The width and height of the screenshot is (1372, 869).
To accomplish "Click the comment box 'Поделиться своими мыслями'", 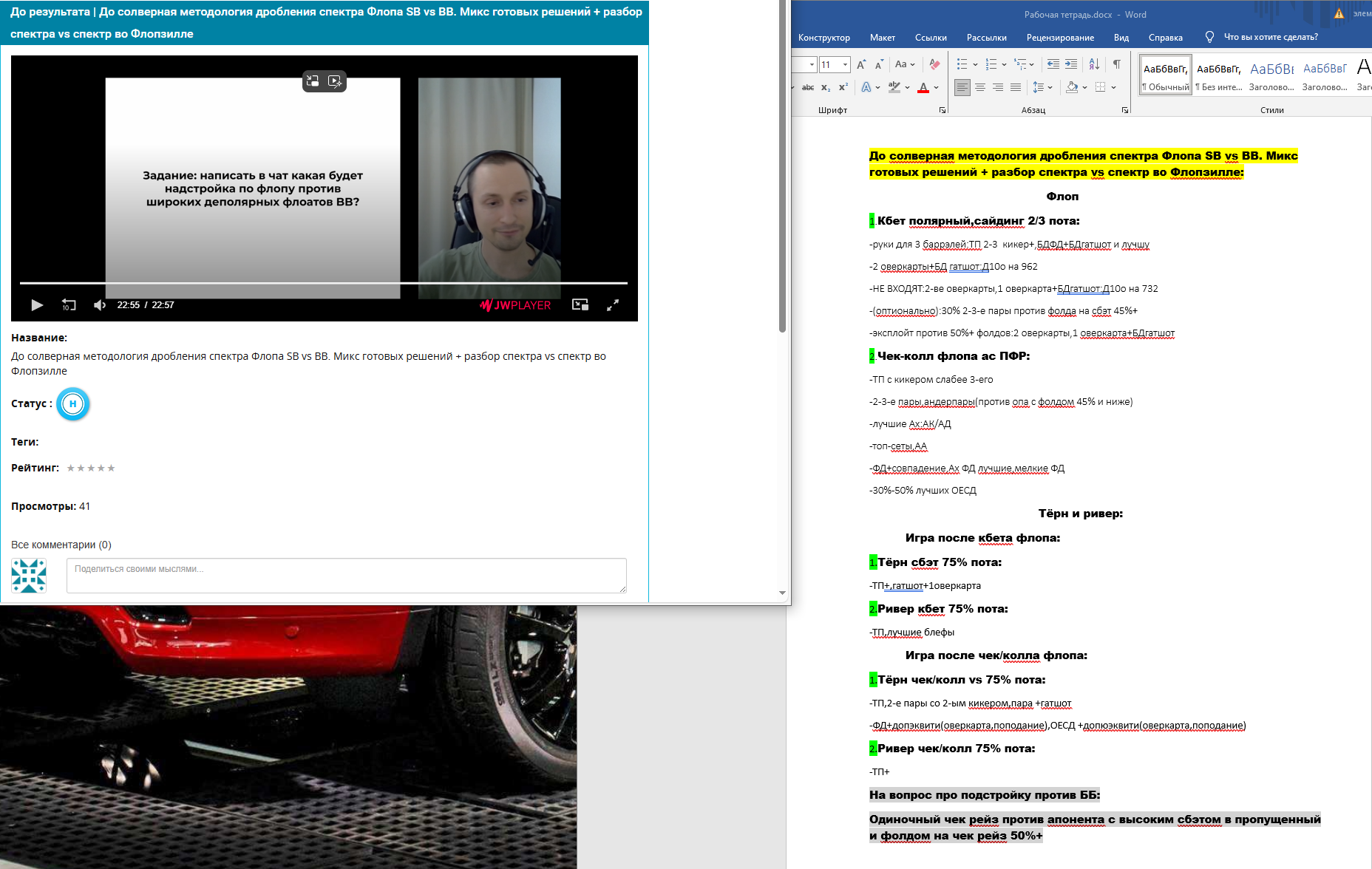I will click(x=347, y=576).
